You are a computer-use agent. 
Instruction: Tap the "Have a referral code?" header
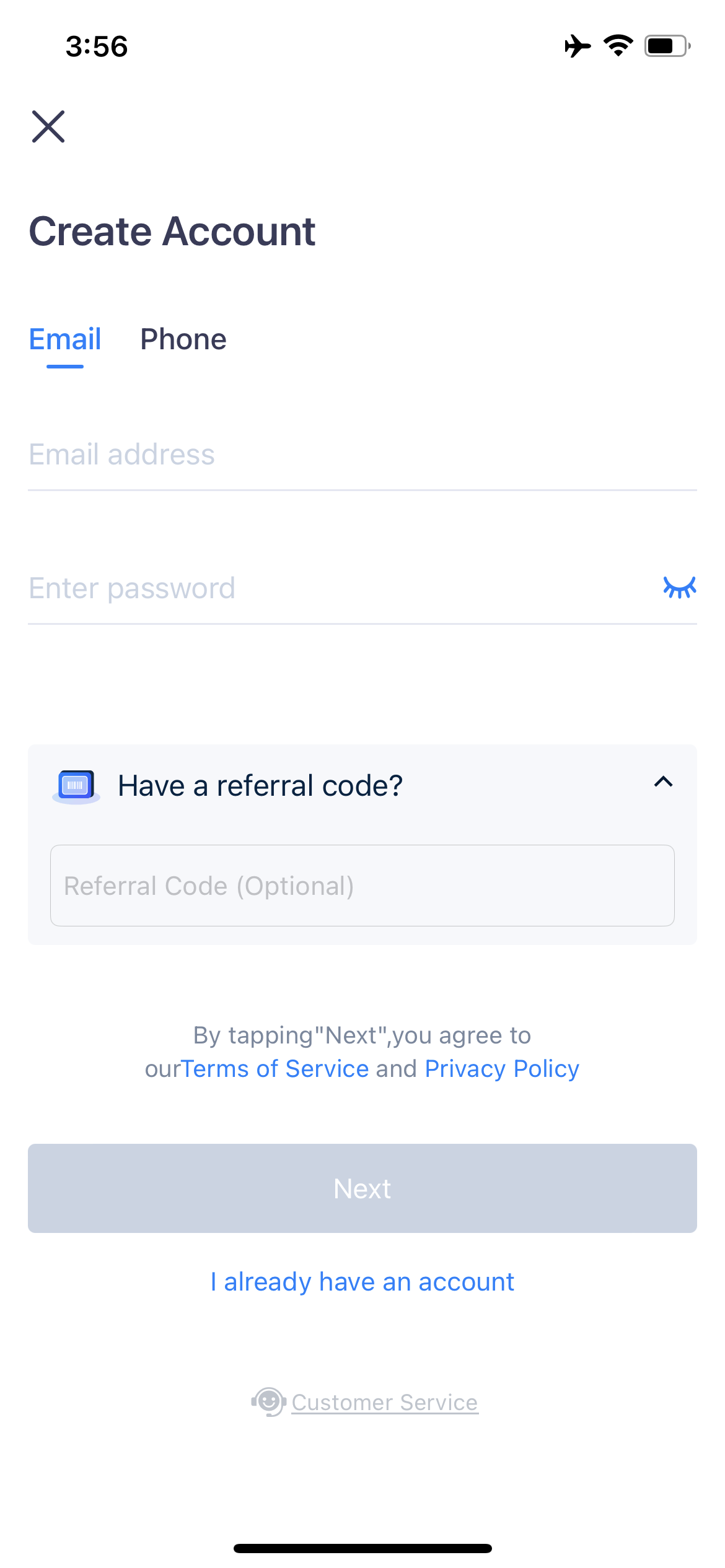260,786
